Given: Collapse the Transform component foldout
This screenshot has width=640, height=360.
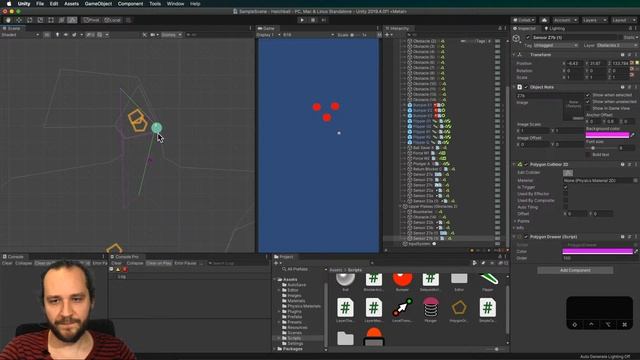Looking at the screenshot, I should point(514,55).
